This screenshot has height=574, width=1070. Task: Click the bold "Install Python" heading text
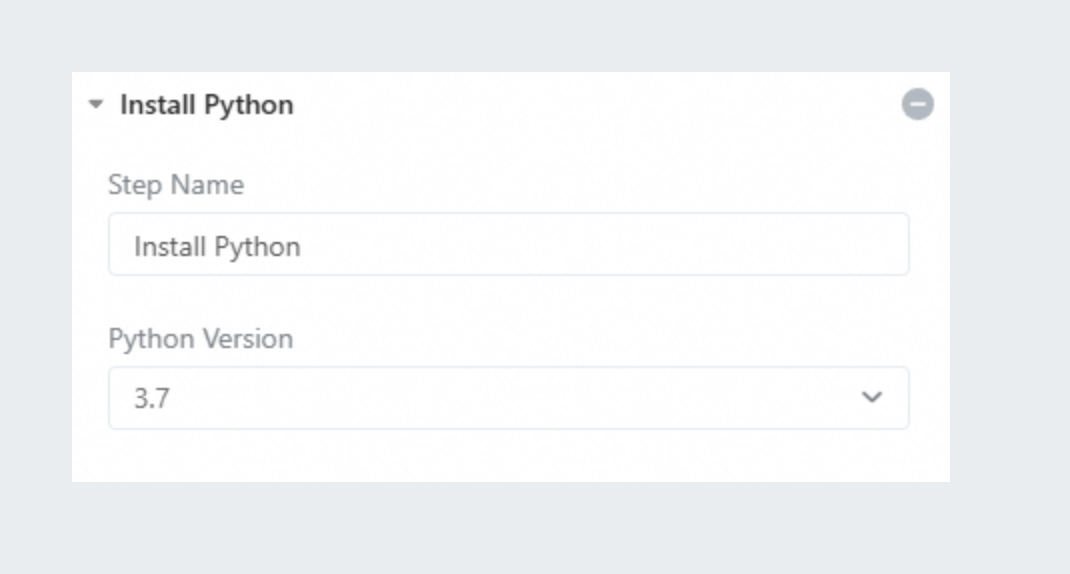click(206, 105)
